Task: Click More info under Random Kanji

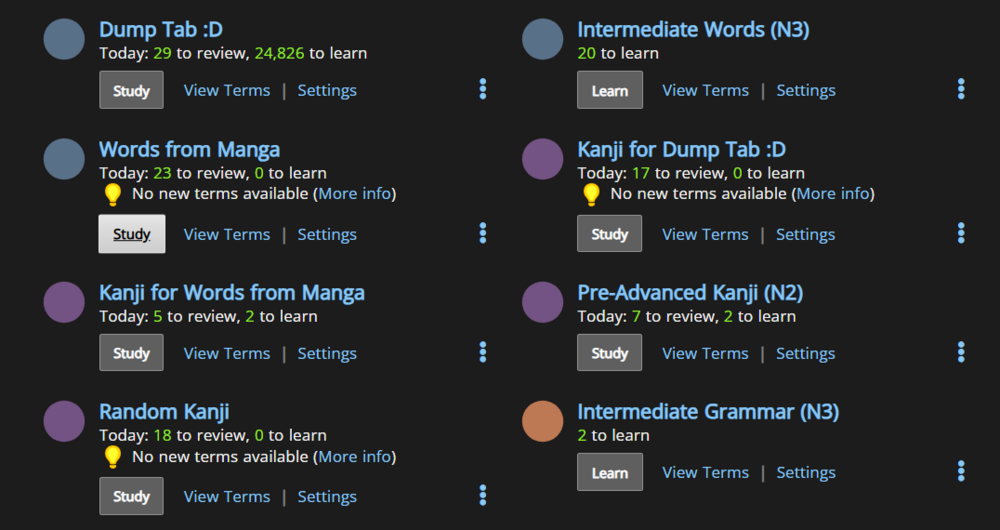Action: tap(355, 457)
